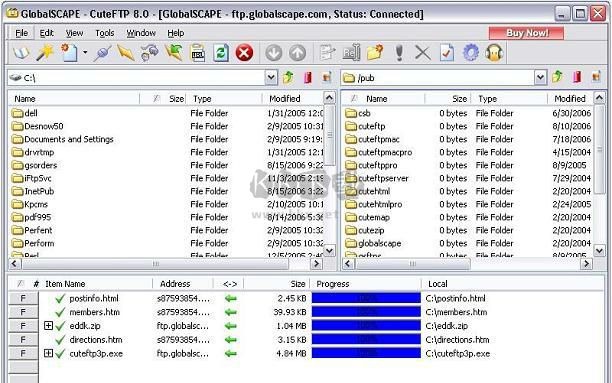This screenshot has width=612, height=383.
Task: Open the local C:\ path dropdown
Action: pos(271,77)
